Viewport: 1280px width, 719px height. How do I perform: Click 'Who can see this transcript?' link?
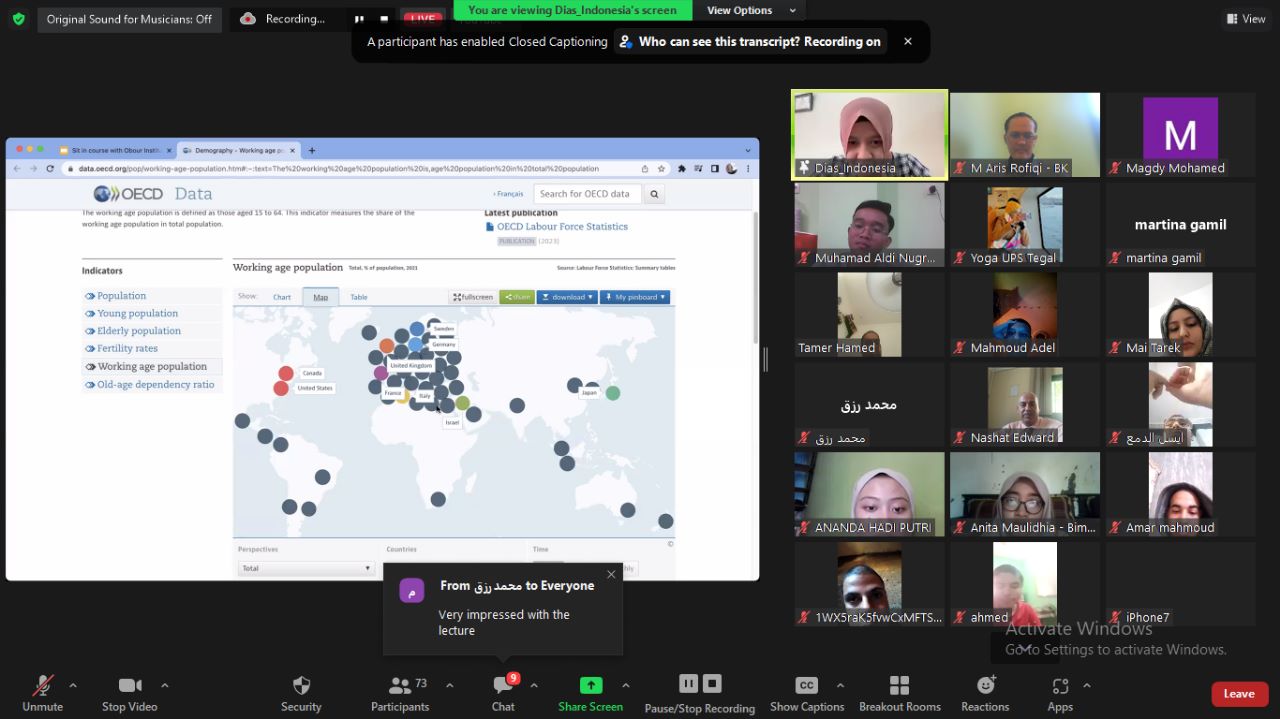coord(750,42)
